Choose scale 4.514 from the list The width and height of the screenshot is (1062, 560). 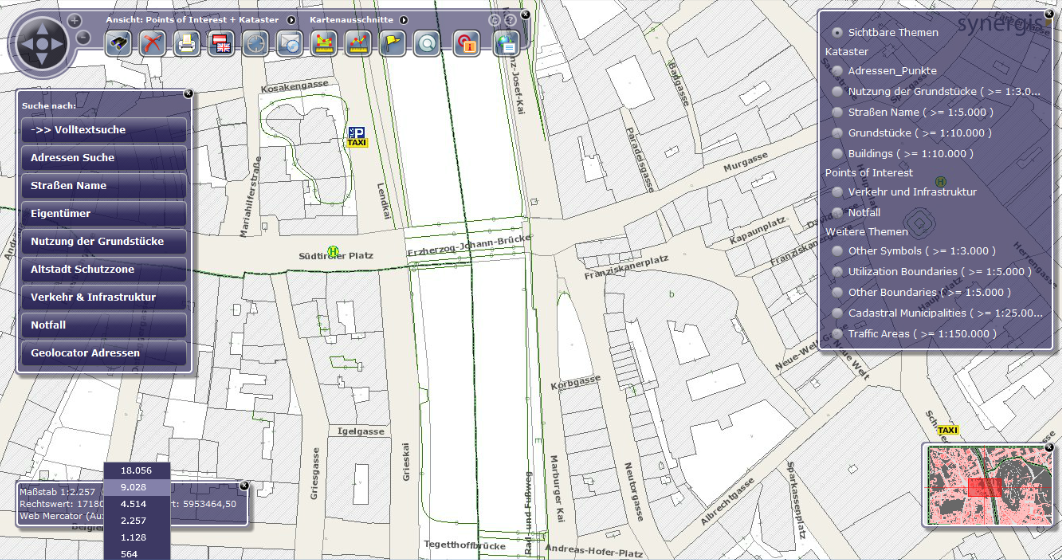[x=135, y=504]
